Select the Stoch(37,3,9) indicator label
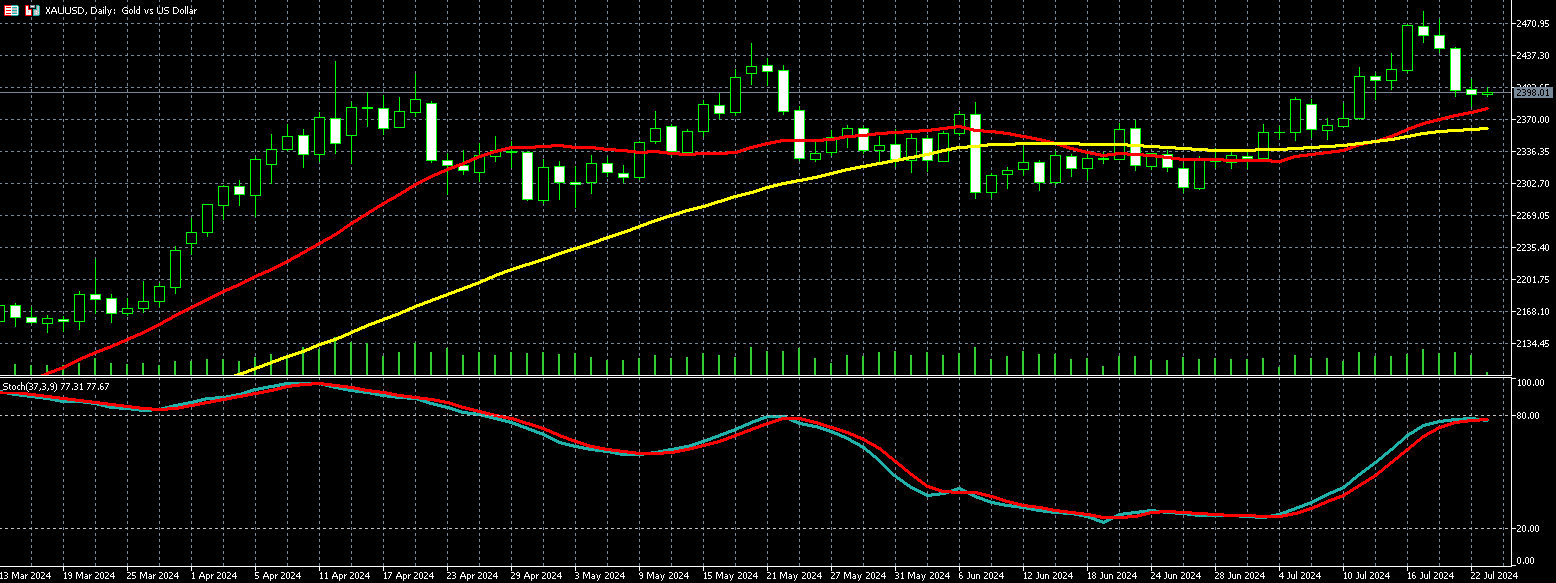The width and height of the screenshot is (1556, 583). coord(55,386)
